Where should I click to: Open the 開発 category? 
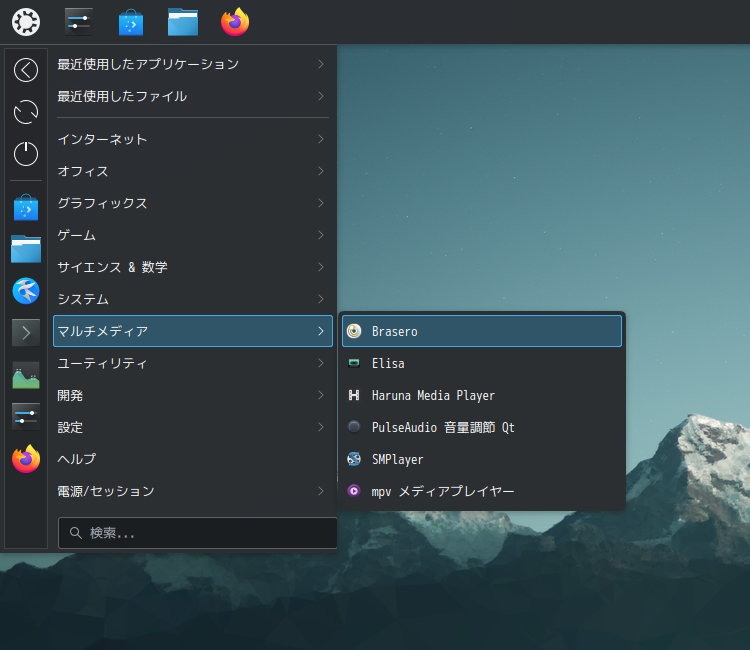pos(193,395)
